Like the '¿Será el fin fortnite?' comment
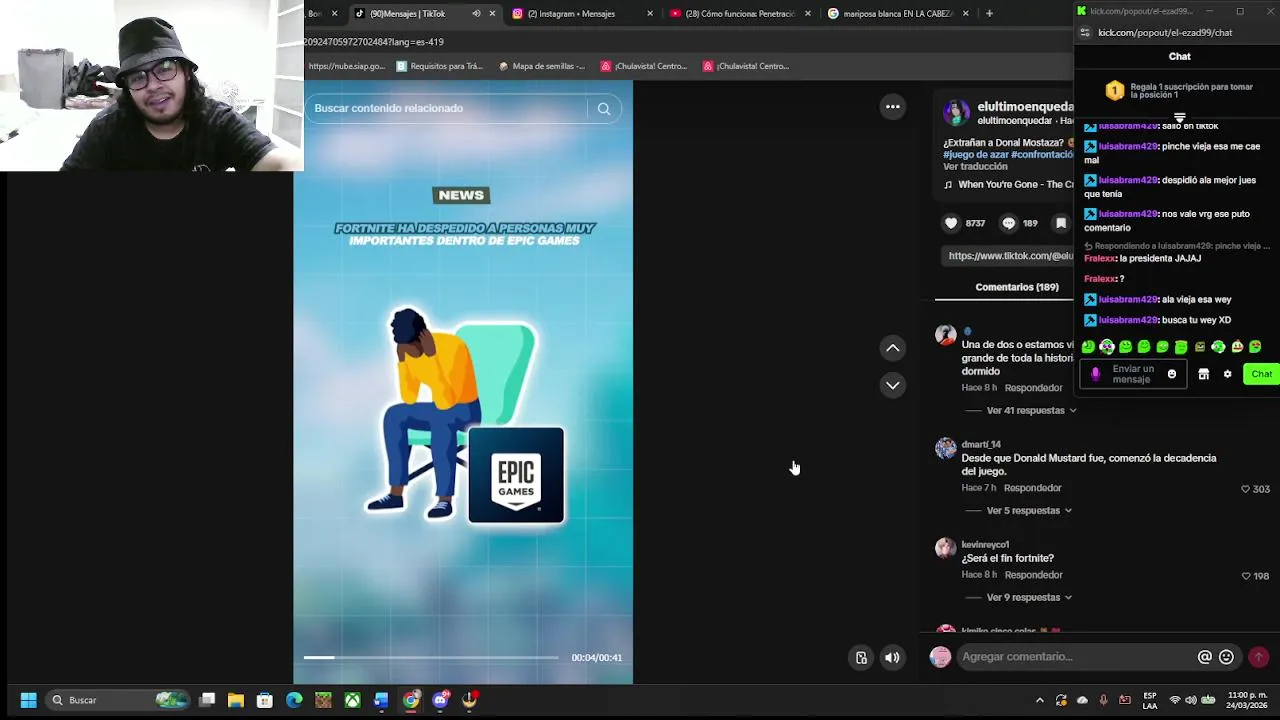The height and width of the screenshot is (720, 1280). click(1246, 576)
